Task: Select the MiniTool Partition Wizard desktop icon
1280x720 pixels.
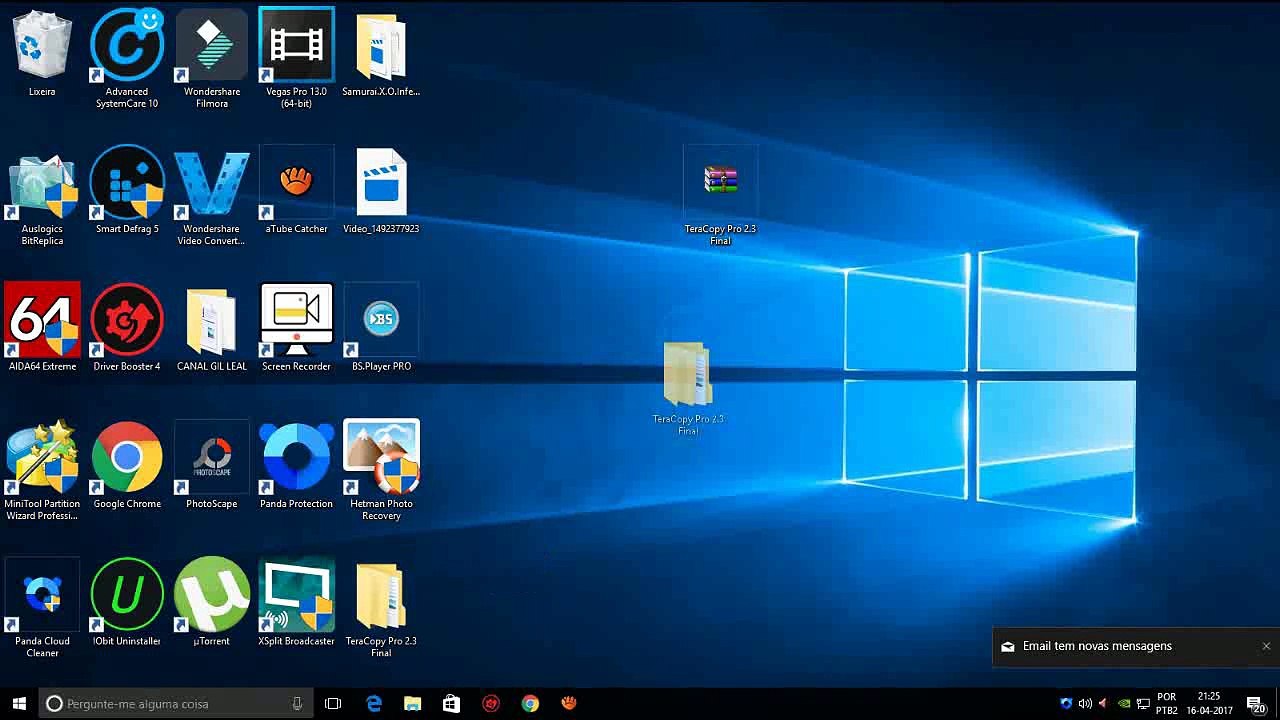Action: (42, 471)
